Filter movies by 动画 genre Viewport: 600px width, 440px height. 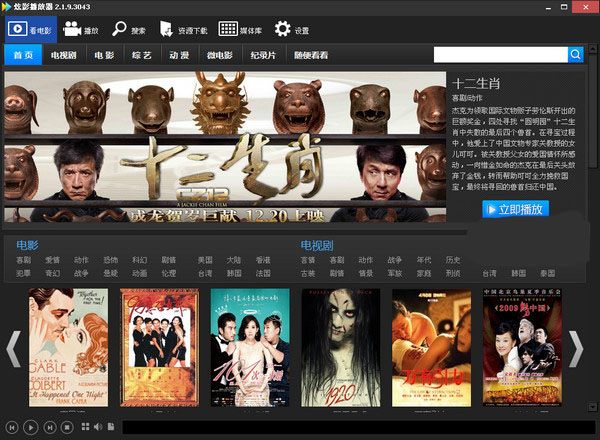pyautogui.click(x=140, y=273)
